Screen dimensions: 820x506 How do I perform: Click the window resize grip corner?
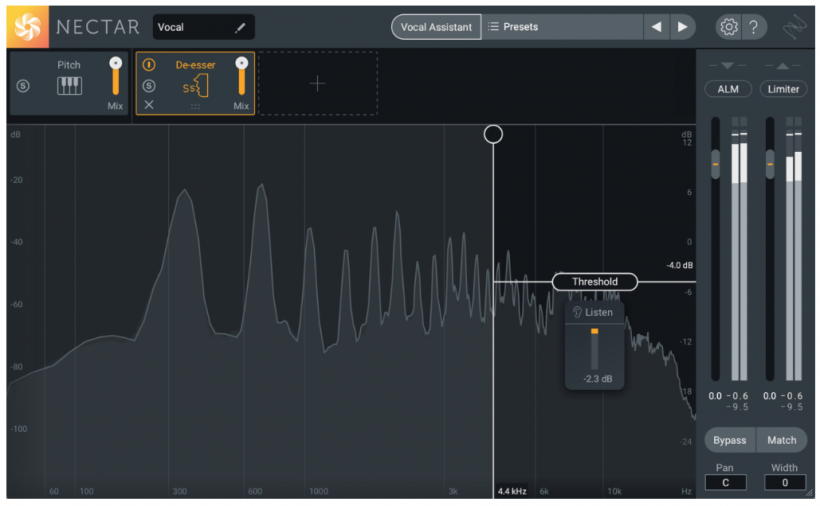point(810,493)
